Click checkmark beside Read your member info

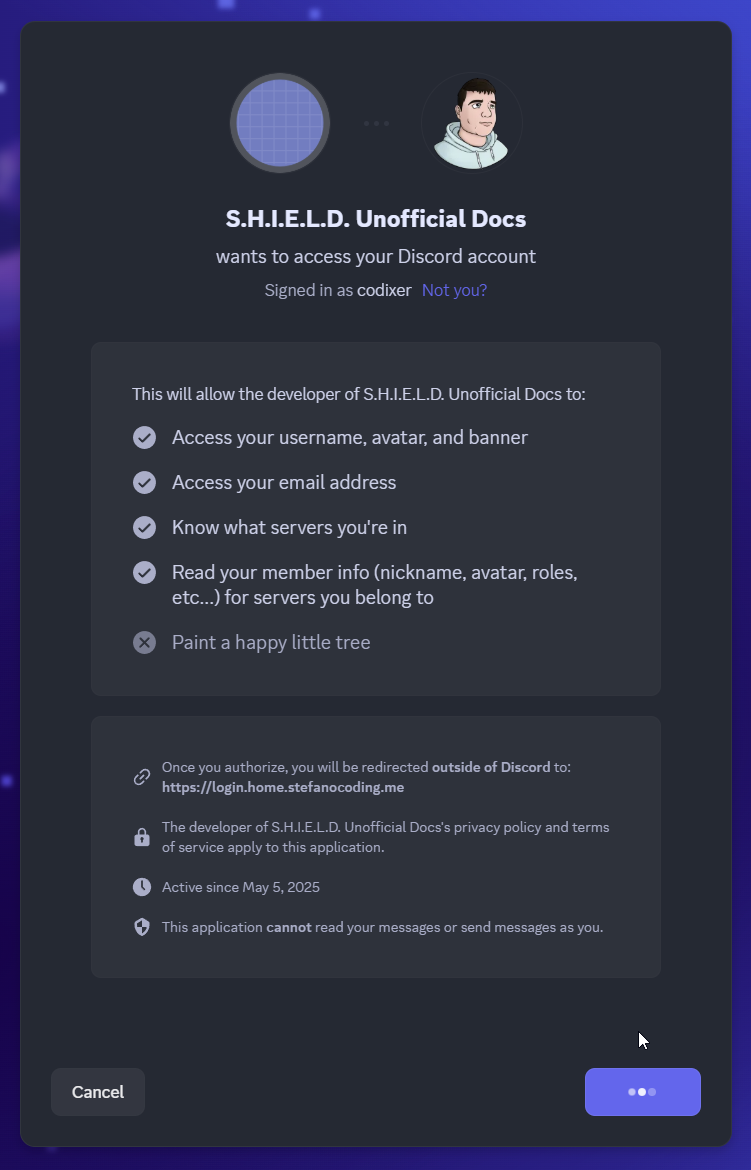(145, 572)
